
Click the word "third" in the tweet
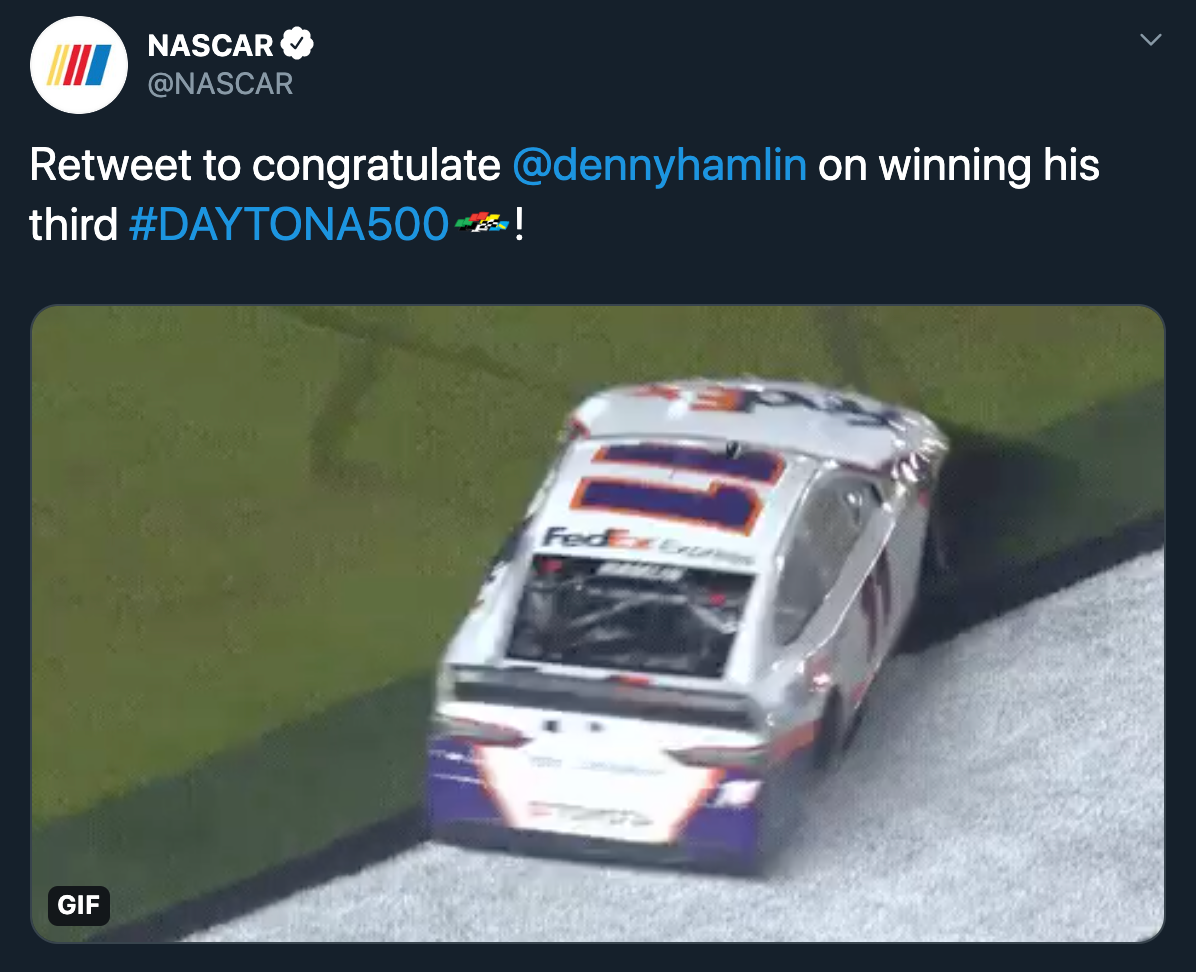pos(74,225)
